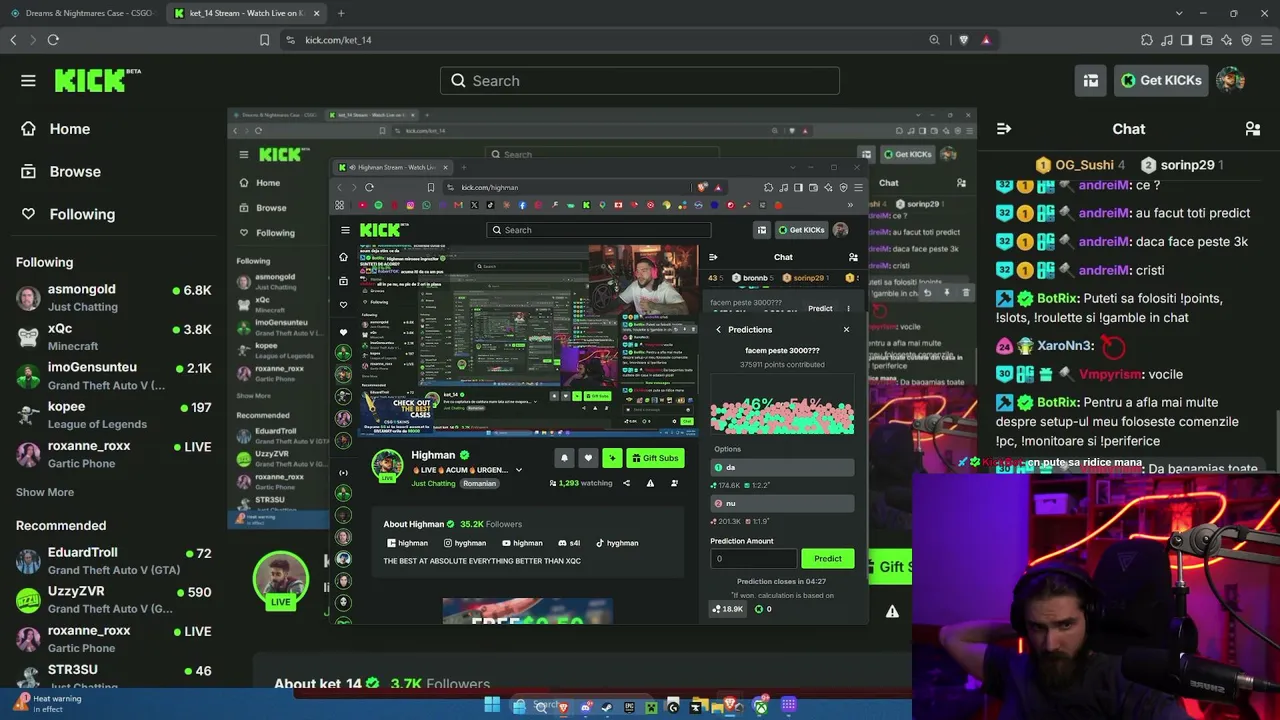The width and height of the screenshot is (1280, 720).
Task: Open EduardTroll from Recommended
Action: (x=114, y=560)
